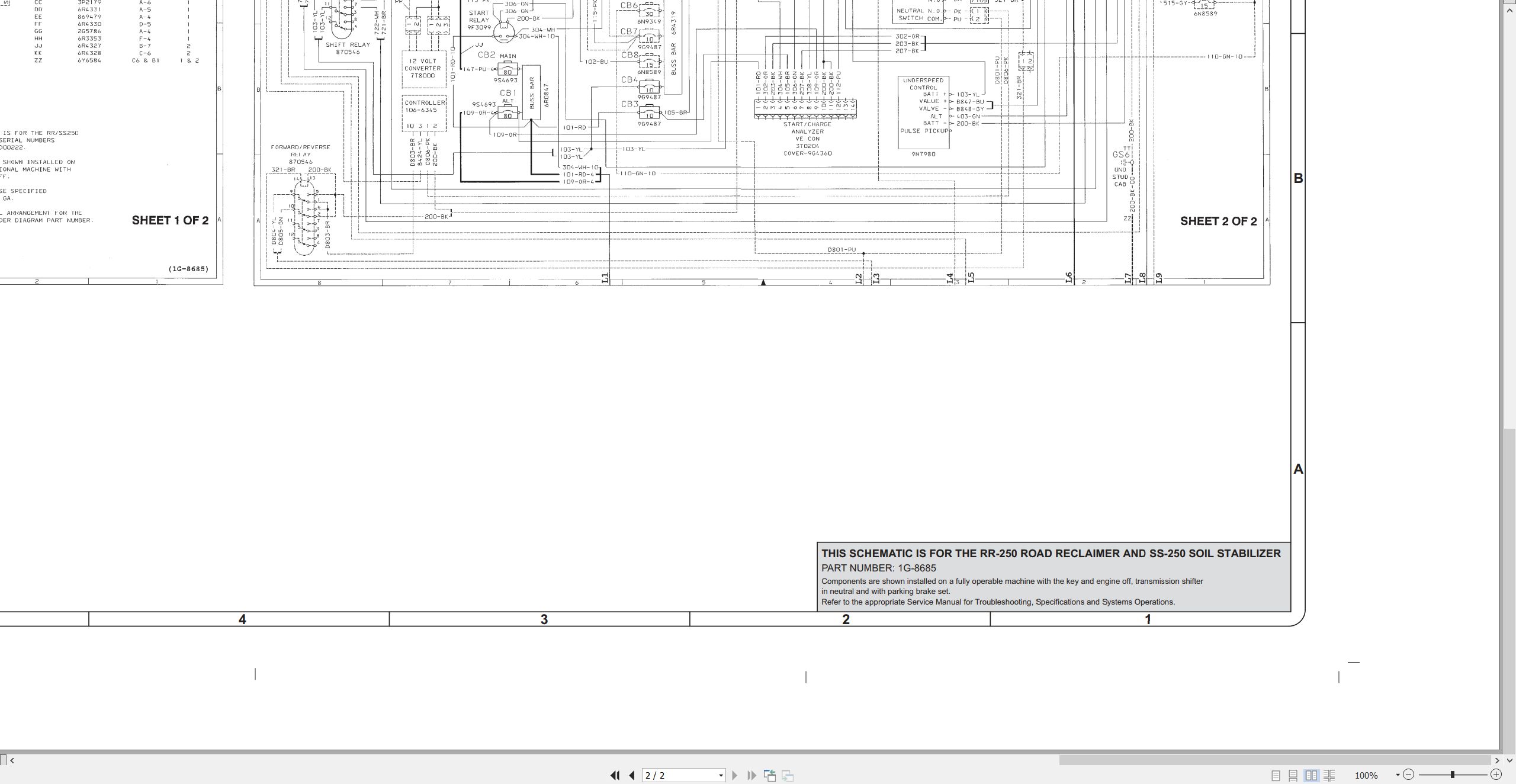Click the RR-250 Road Reclaimer schematic title
Image resolution: width=1516 pixels, height=784 pixels.
[1051, 553]
